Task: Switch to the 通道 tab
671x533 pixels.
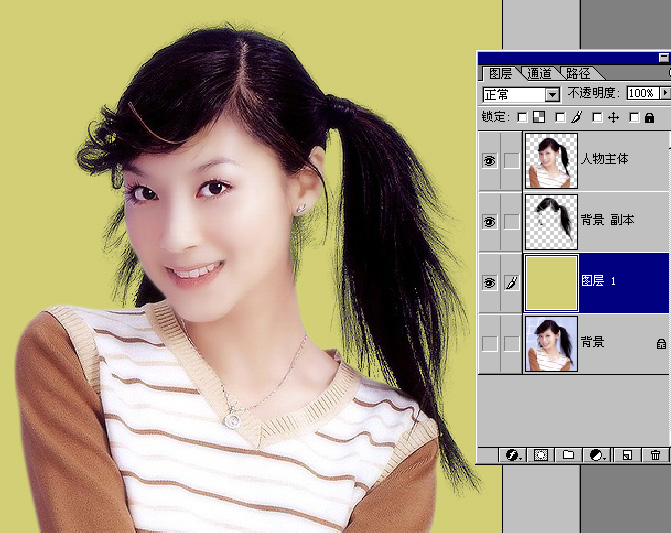Action: 539,74
